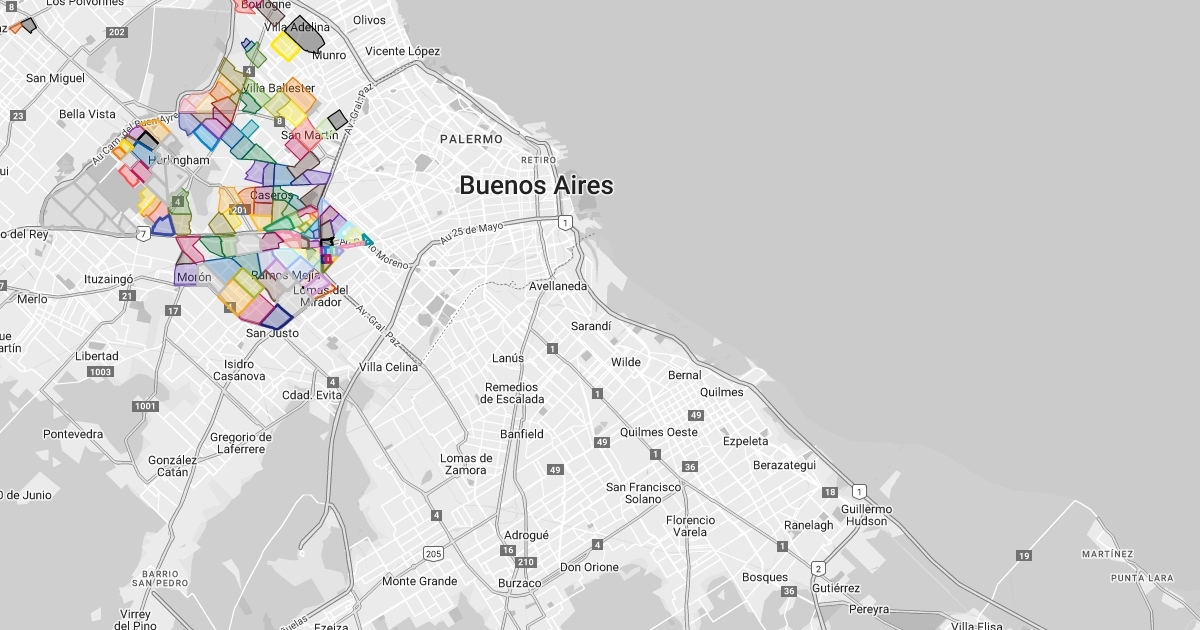Click the Bosques label
1200x630 pixels.
coord(765,577)
